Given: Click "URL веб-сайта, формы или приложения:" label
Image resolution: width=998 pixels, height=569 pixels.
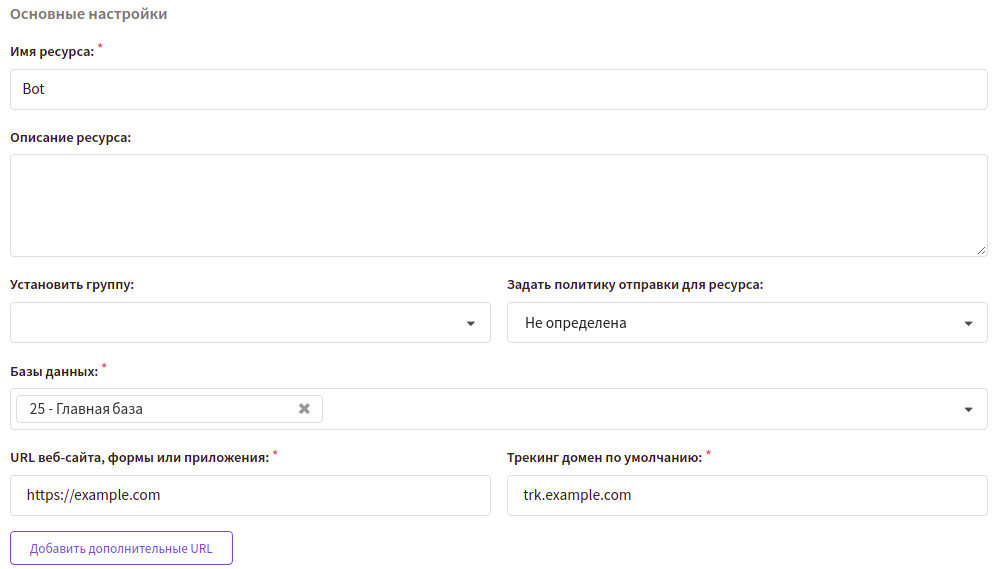Looking at the screenshot, I should pyautogui.click(x=139, y=457).
